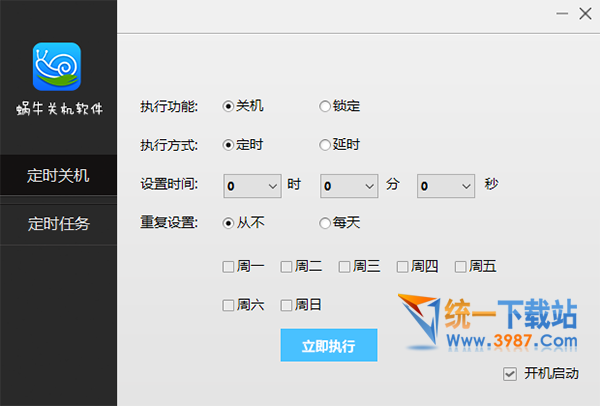
Task: Open the 定时关机 tab
Action: click(x=58, y=176)
